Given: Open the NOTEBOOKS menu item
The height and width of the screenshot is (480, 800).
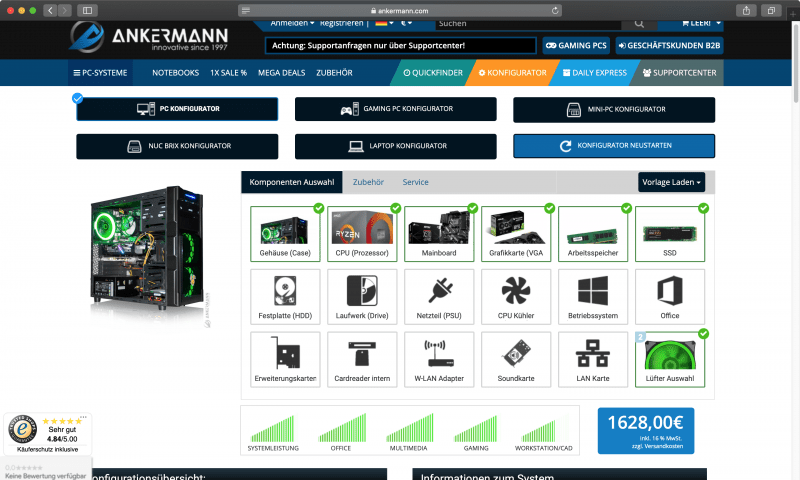Looking at the screenshot, I should coord(176,73).
